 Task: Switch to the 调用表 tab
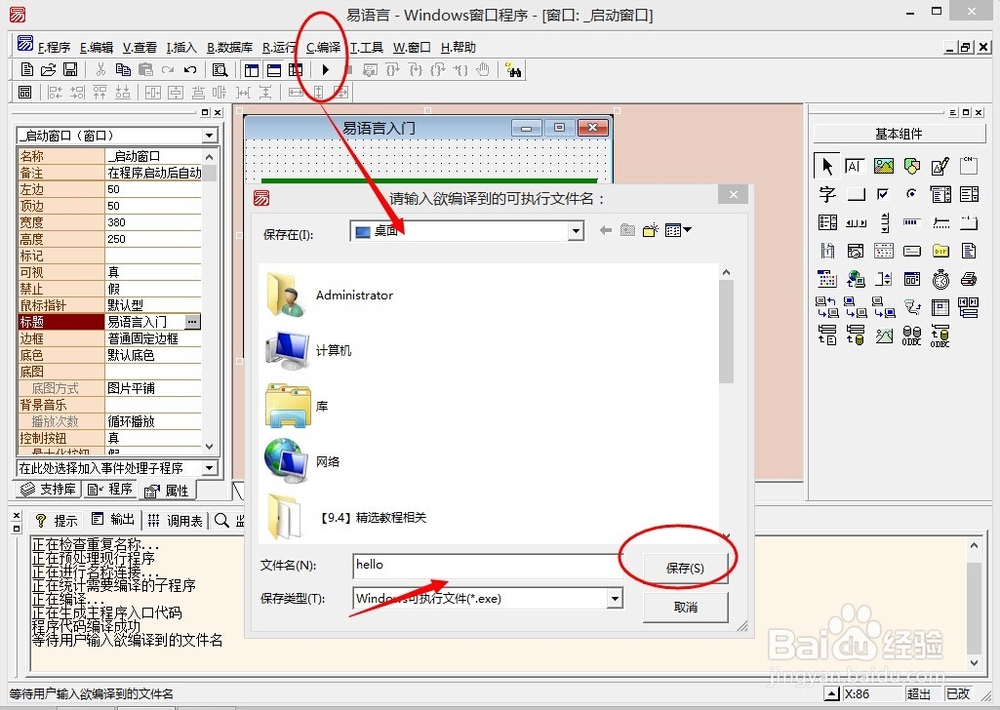[175, 521]
